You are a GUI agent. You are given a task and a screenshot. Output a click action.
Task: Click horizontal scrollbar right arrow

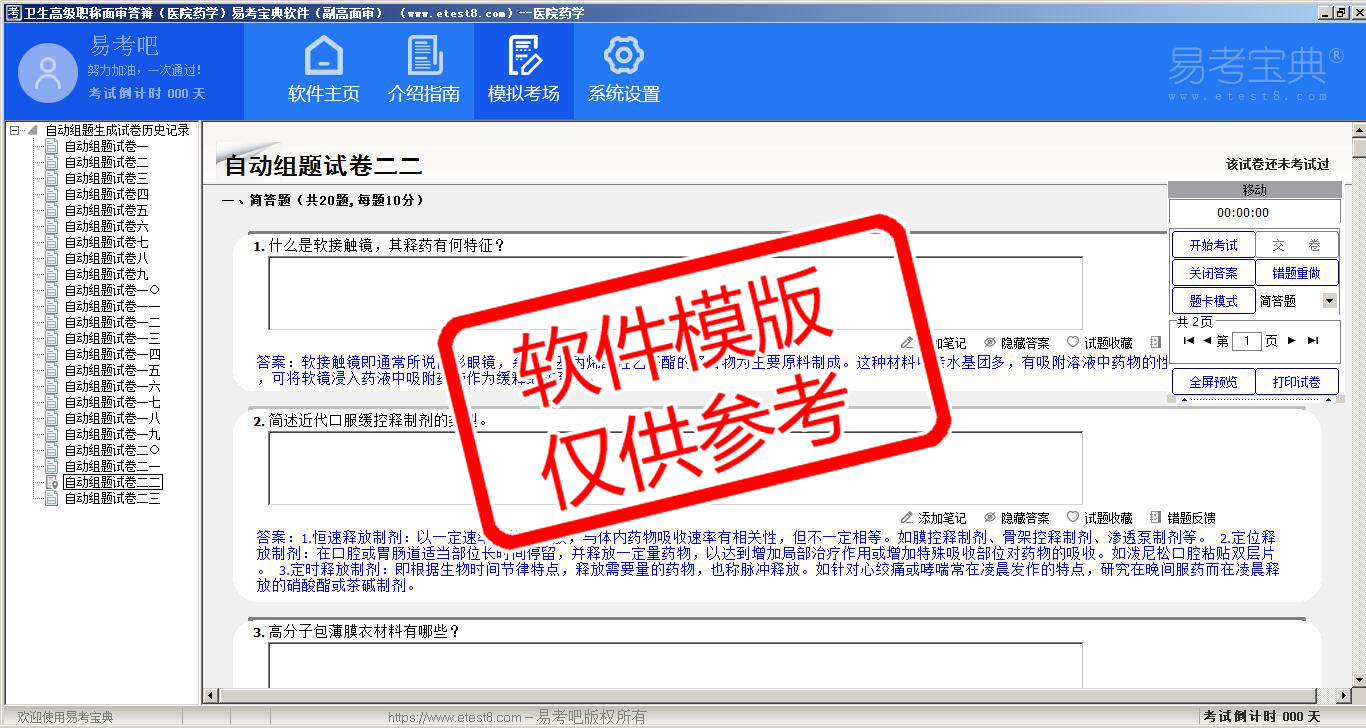click(1343, 696)
